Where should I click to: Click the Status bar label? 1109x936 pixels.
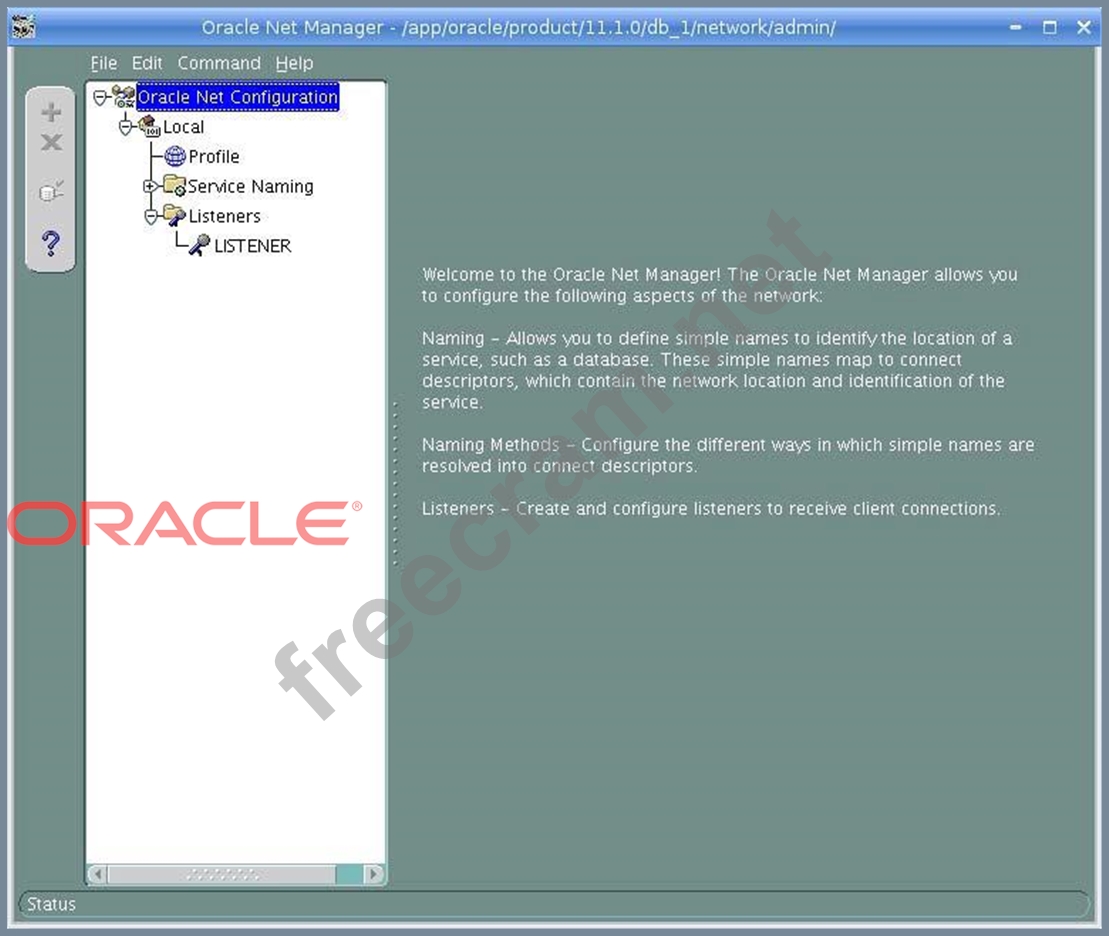52,904
